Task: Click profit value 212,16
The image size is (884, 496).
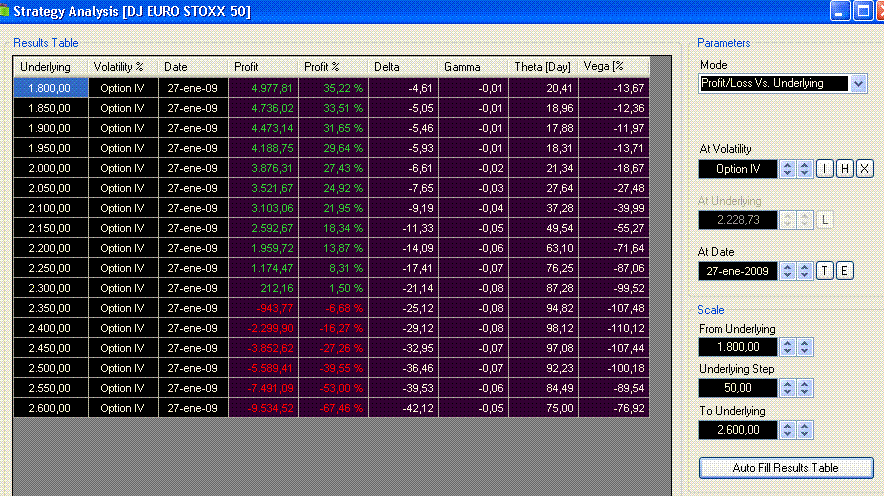Action: click(x=263, y=288)
